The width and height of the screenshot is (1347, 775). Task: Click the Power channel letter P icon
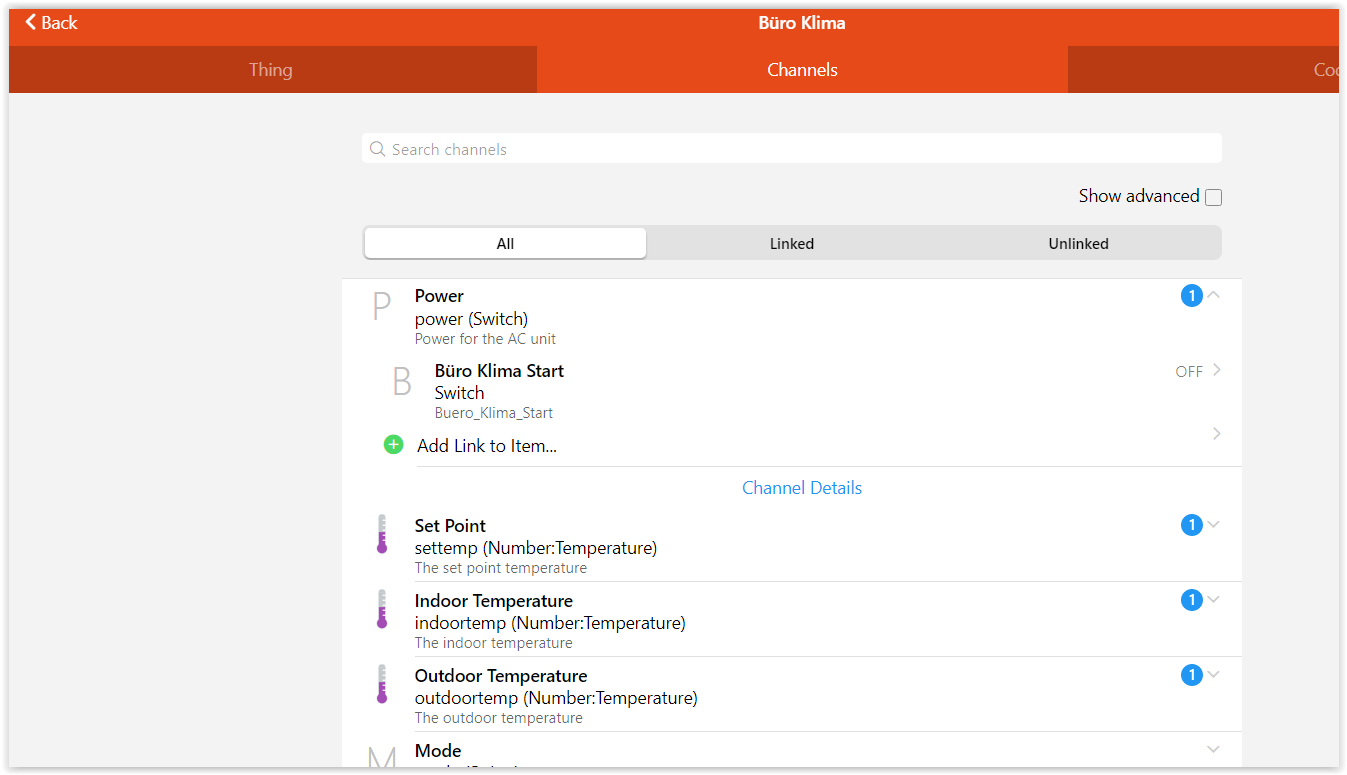381,307
